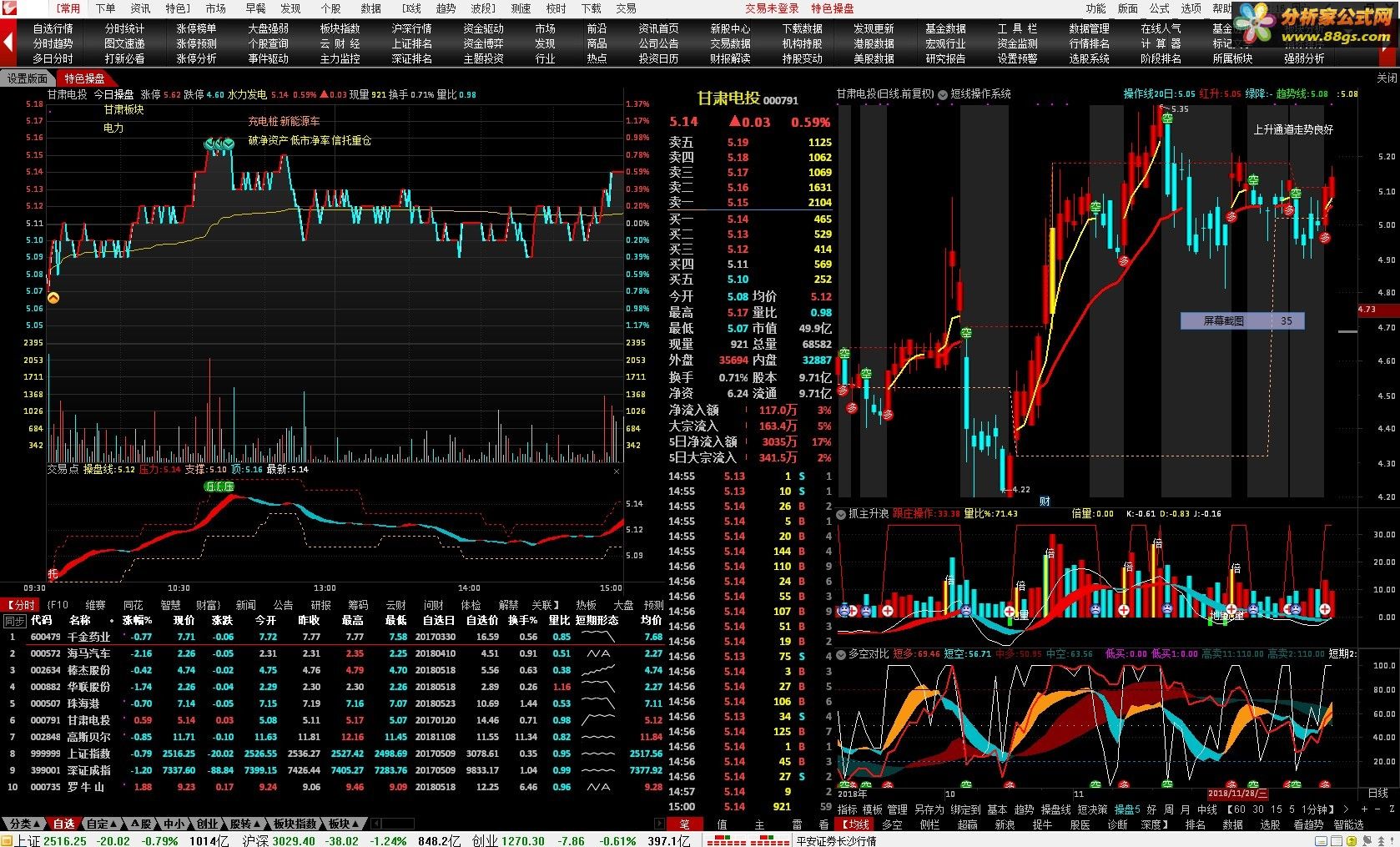Open the 板块 dropdown tab at list bottom
The height and width of the screenshot is (847, 1400).
coord(342,824)
